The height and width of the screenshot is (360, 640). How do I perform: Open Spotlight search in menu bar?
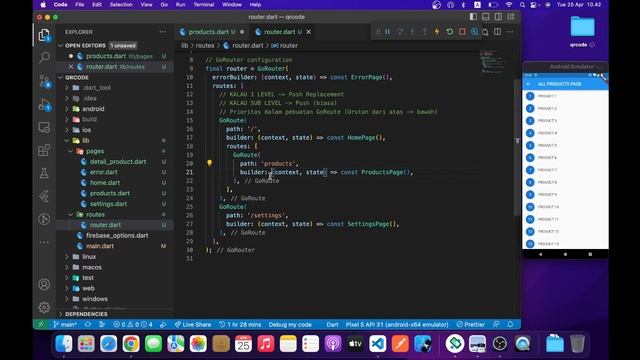pos(522,4)
